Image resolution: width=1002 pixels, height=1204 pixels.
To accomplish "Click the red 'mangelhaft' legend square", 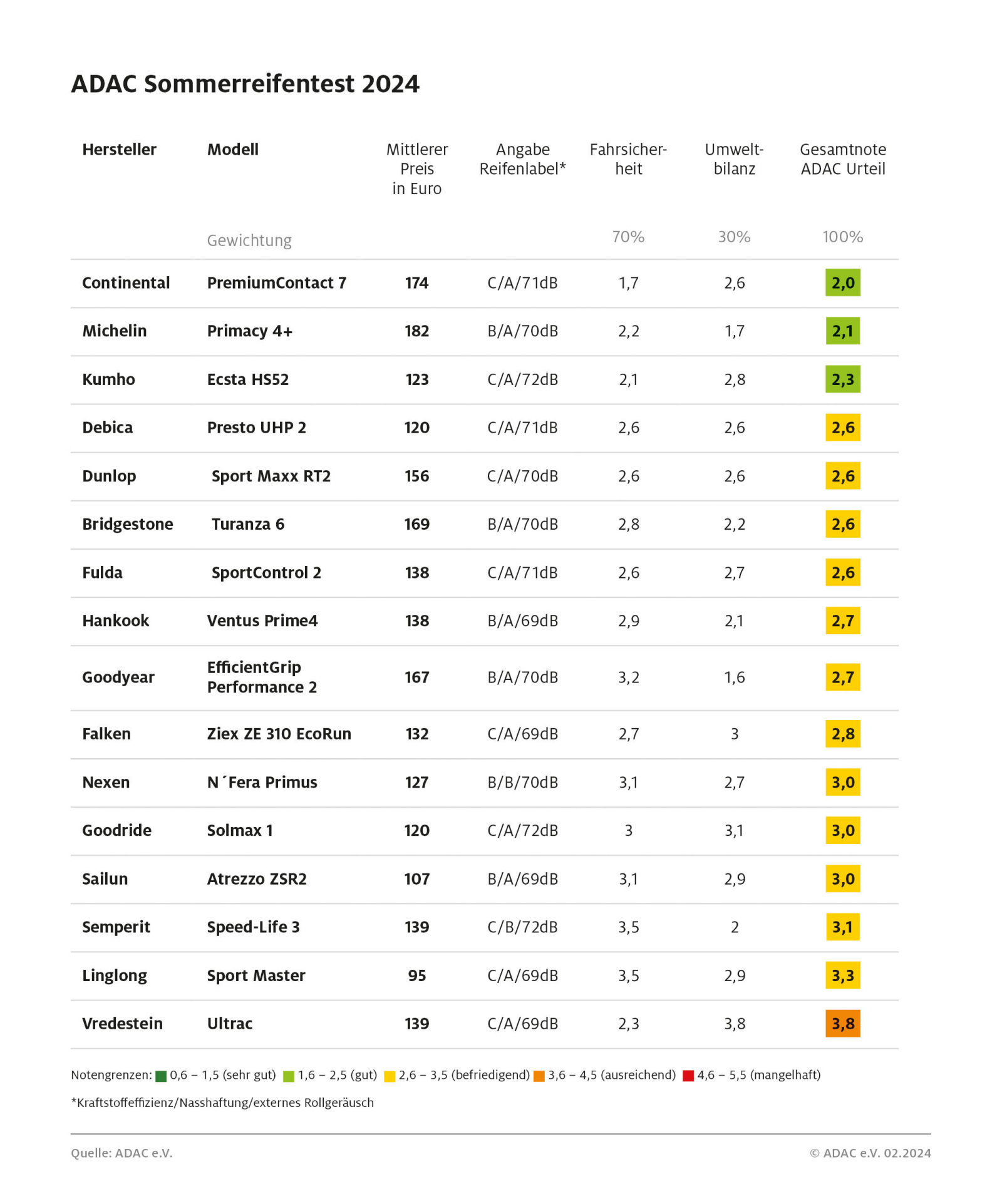I will point(688,1076).
